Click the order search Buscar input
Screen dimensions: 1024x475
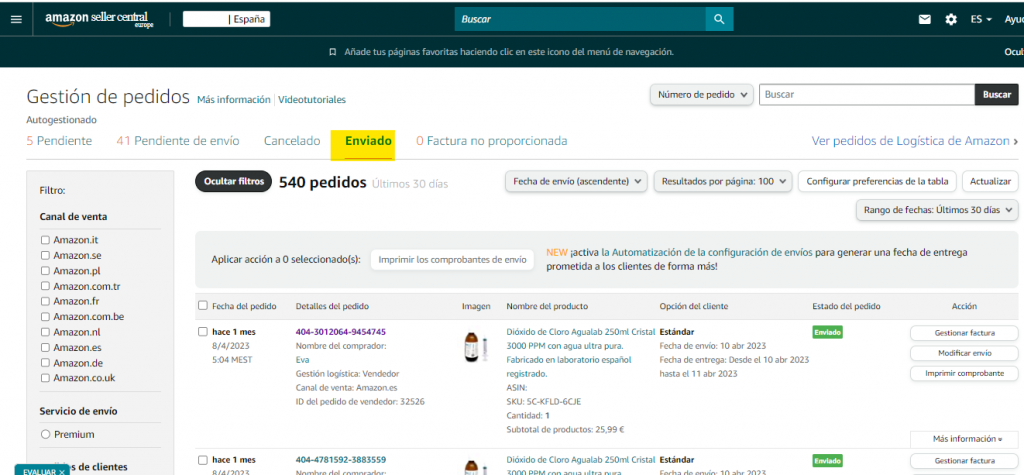point(867,95)
